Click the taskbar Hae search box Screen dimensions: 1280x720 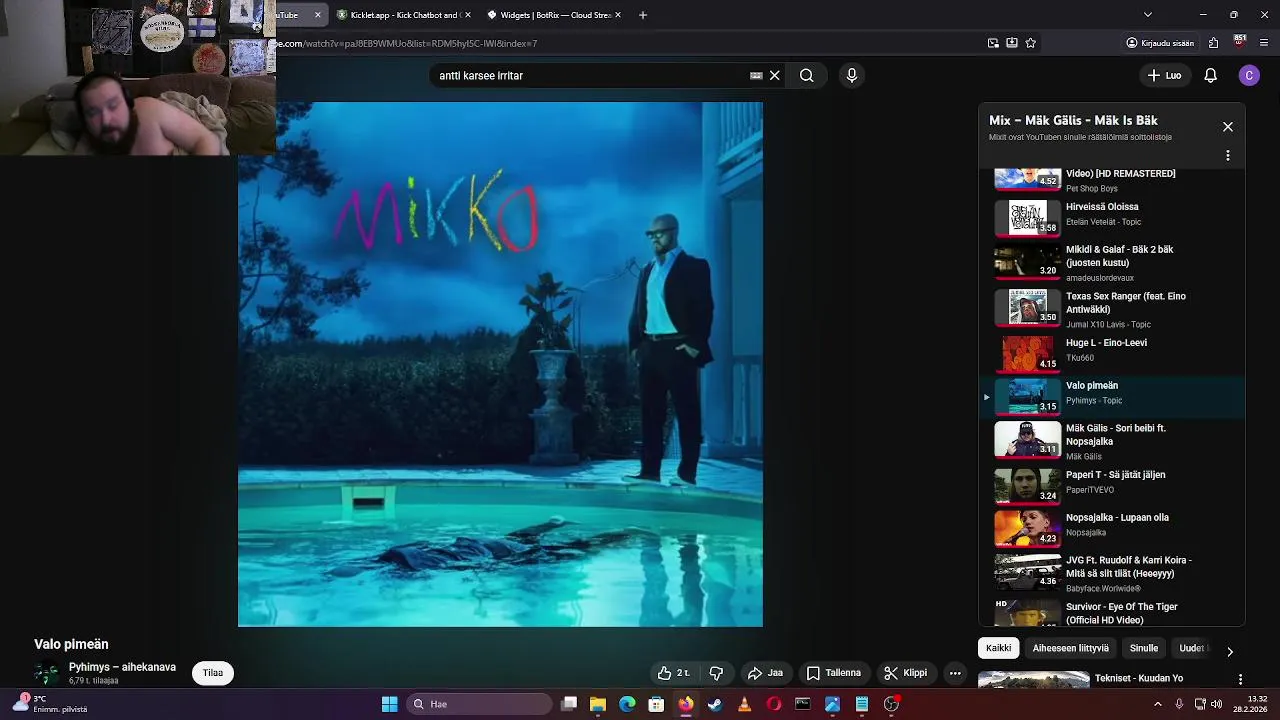point(480,704)
